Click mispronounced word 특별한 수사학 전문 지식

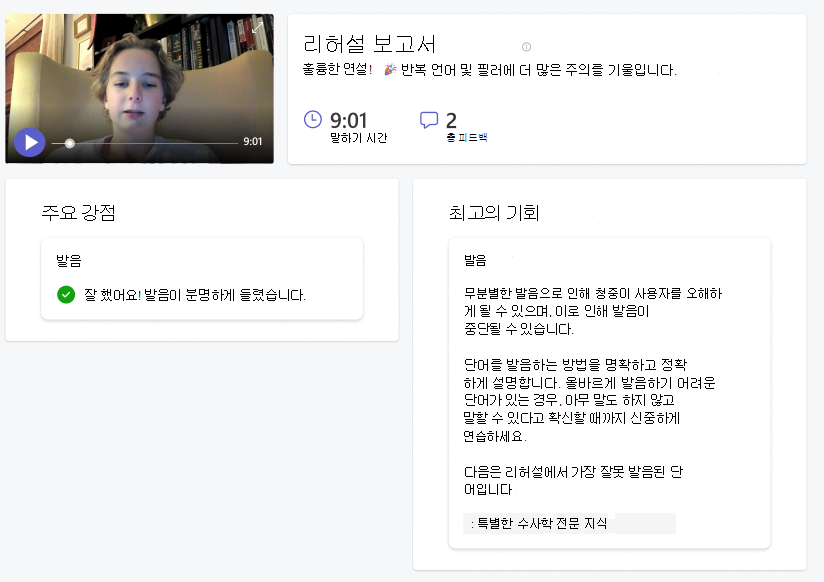542,524
